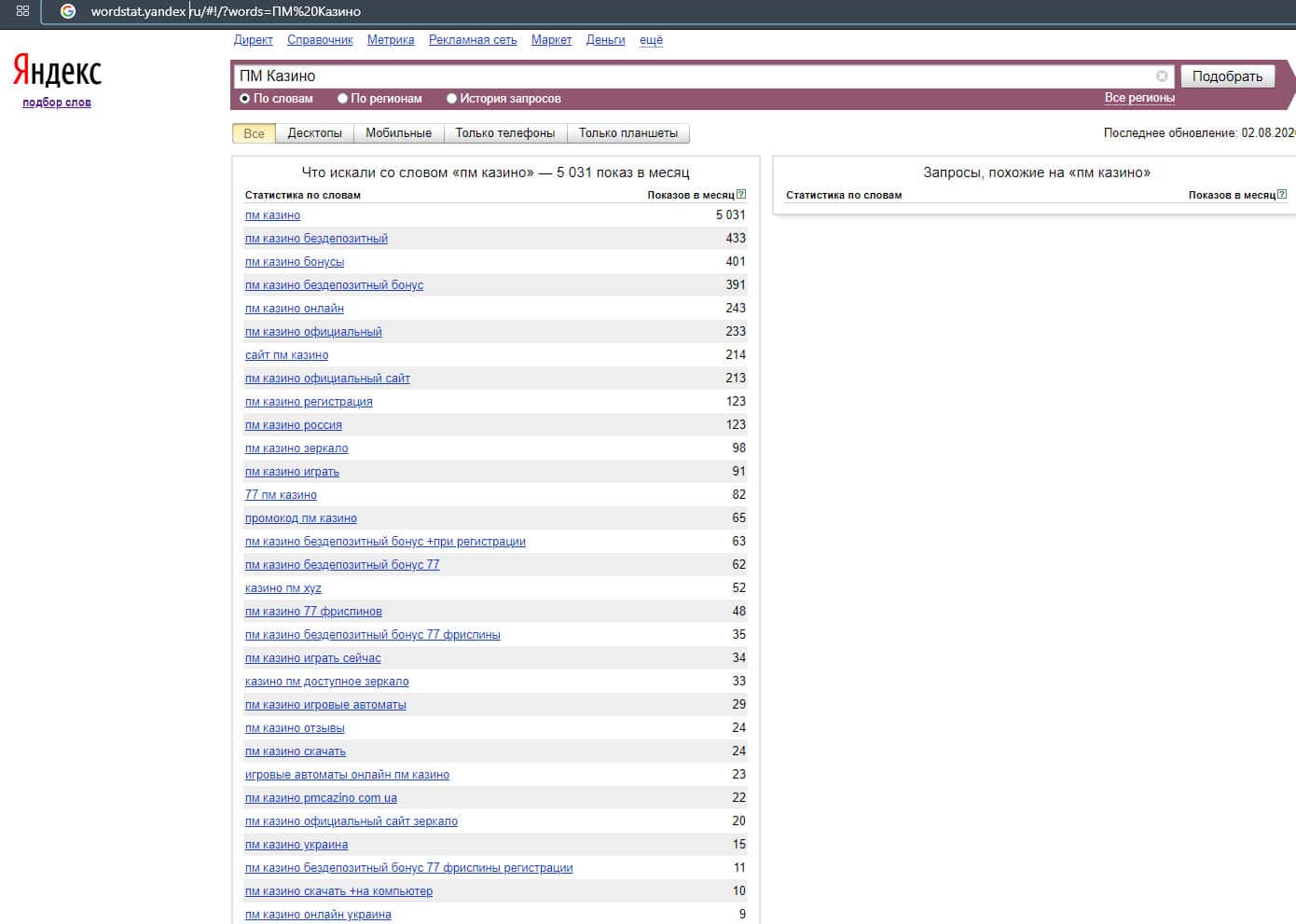Click the 65 count for промокод пм казино

click(739, 518)
